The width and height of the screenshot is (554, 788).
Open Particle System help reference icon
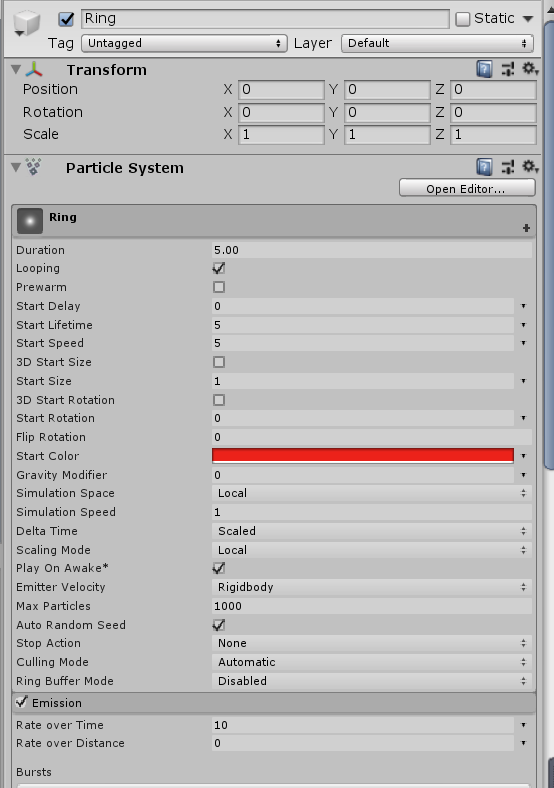pos(484,167)
